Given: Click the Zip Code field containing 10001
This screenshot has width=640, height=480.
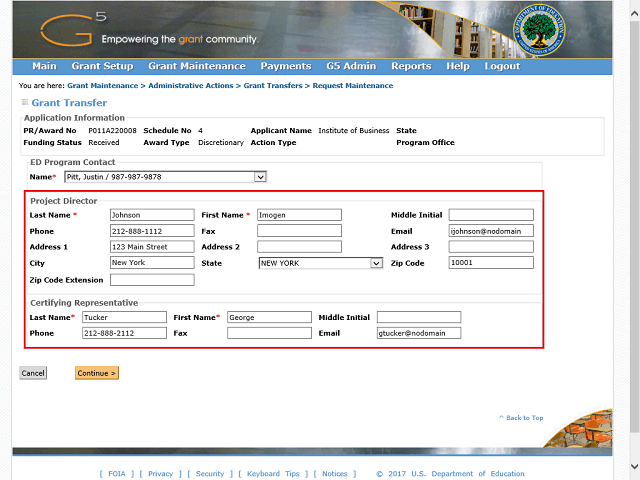Looking at the screenshot, I should pos(491,263).
